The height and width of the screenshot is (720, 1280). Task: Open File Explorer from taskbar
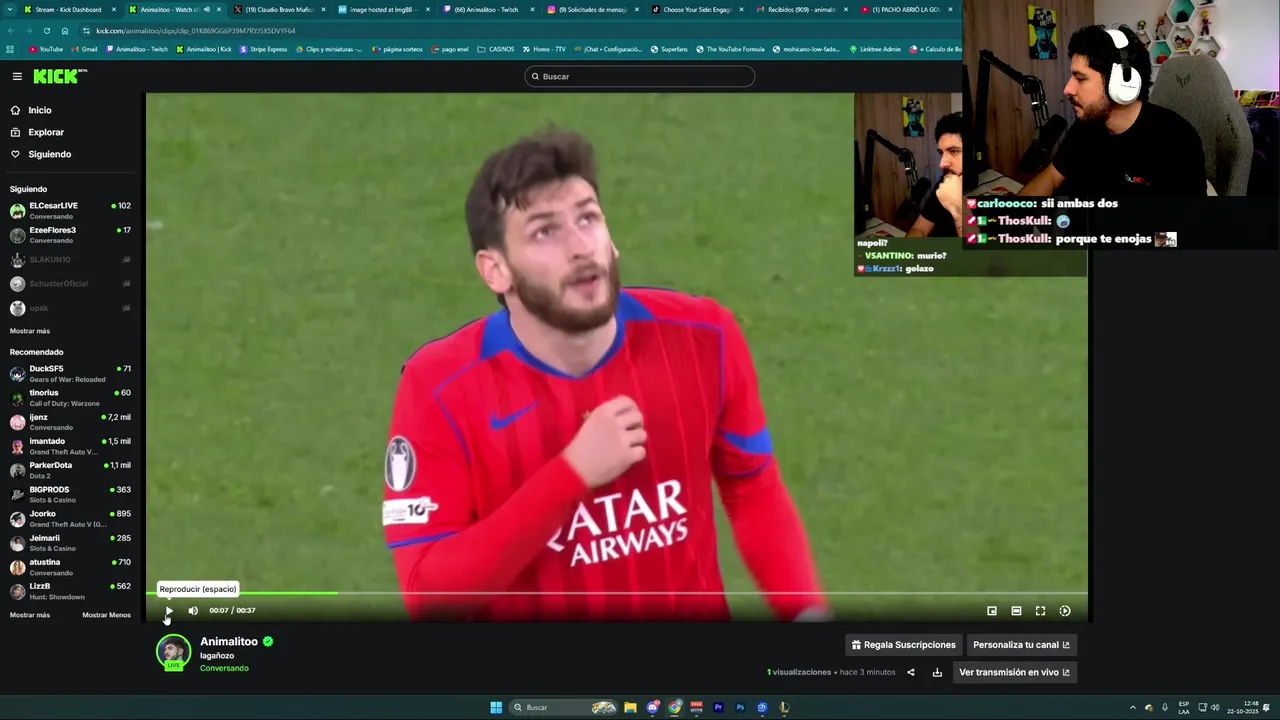coord(630,707)
